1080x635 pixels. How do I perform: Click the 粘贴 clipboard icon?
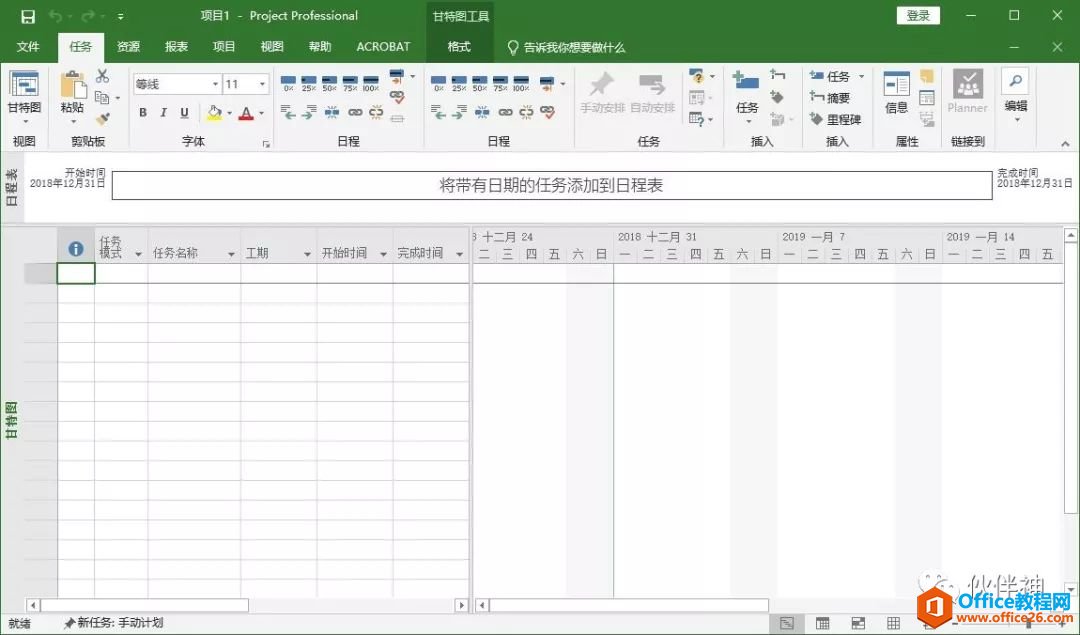coord(72,85)
